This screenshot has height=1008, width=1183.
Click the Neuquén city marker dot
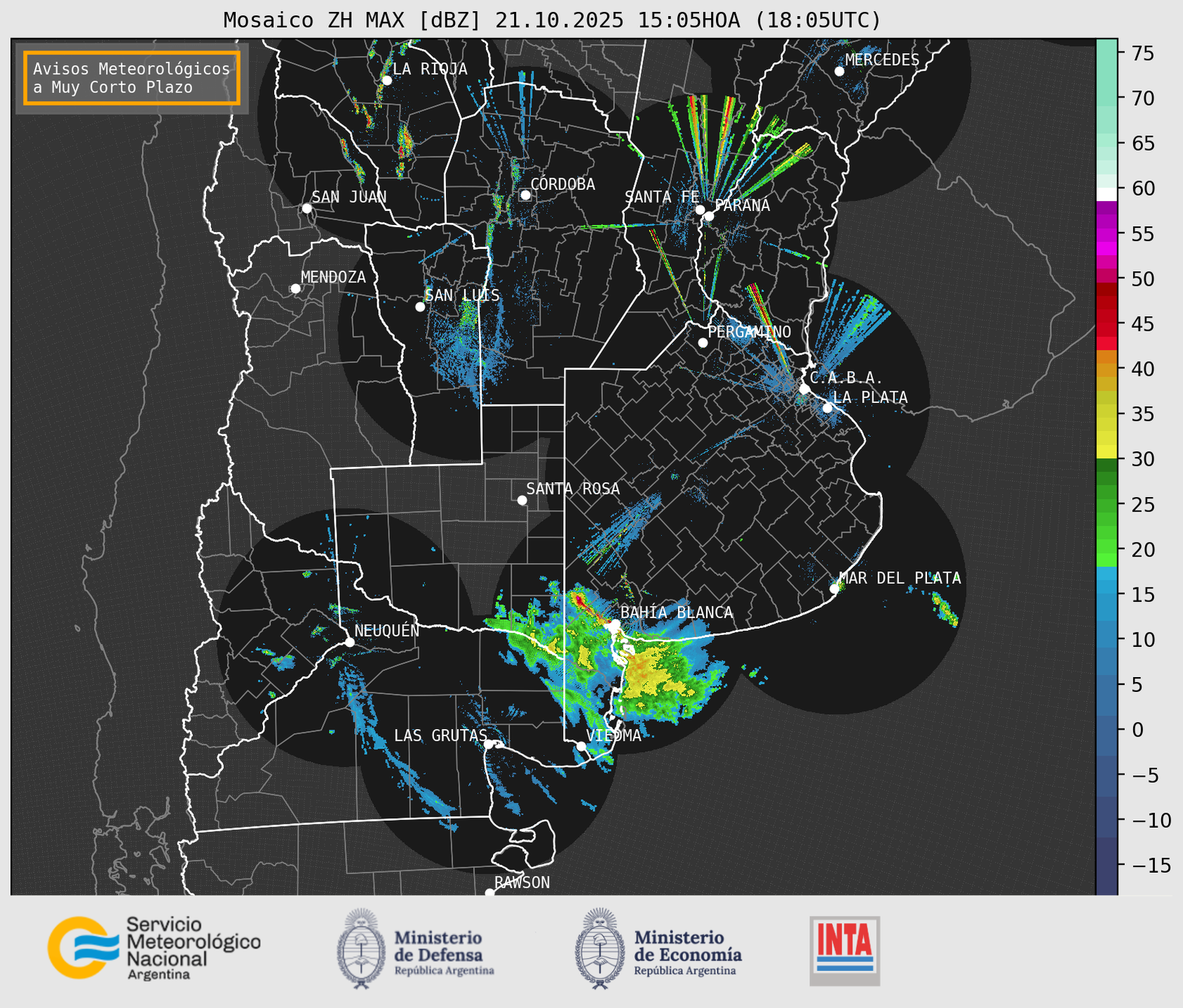pyautogui.click(x=349, y=642)
